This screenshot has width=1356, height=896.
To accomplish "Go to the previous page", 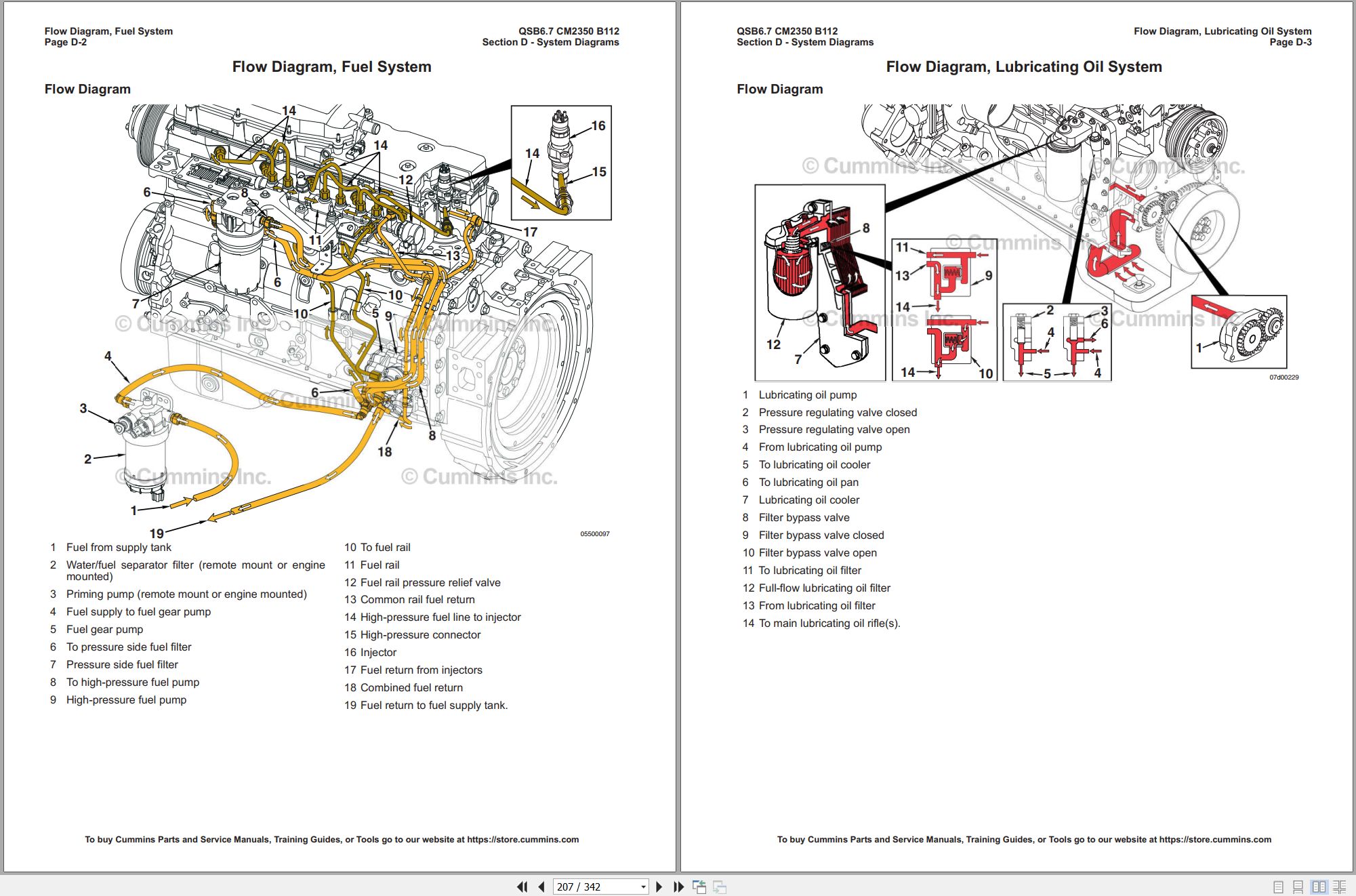I will click(541, 887).
